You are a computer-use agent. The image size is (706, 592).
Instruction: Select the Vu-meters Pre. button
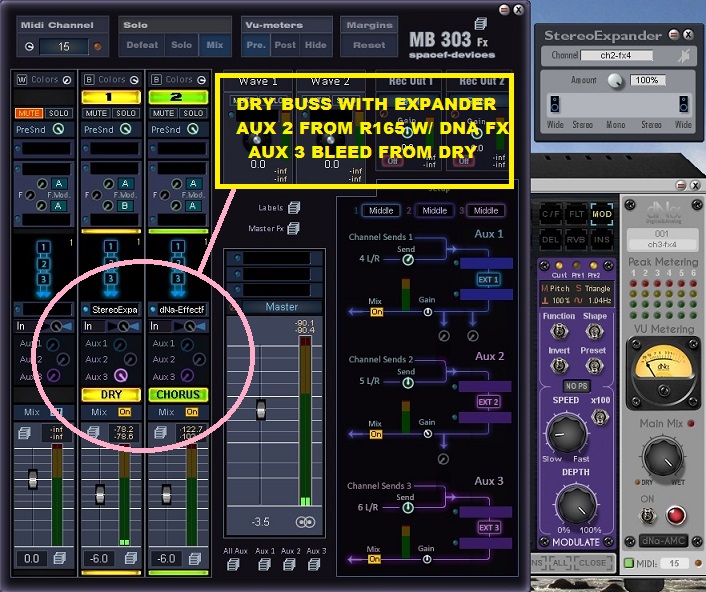point(256,45)
